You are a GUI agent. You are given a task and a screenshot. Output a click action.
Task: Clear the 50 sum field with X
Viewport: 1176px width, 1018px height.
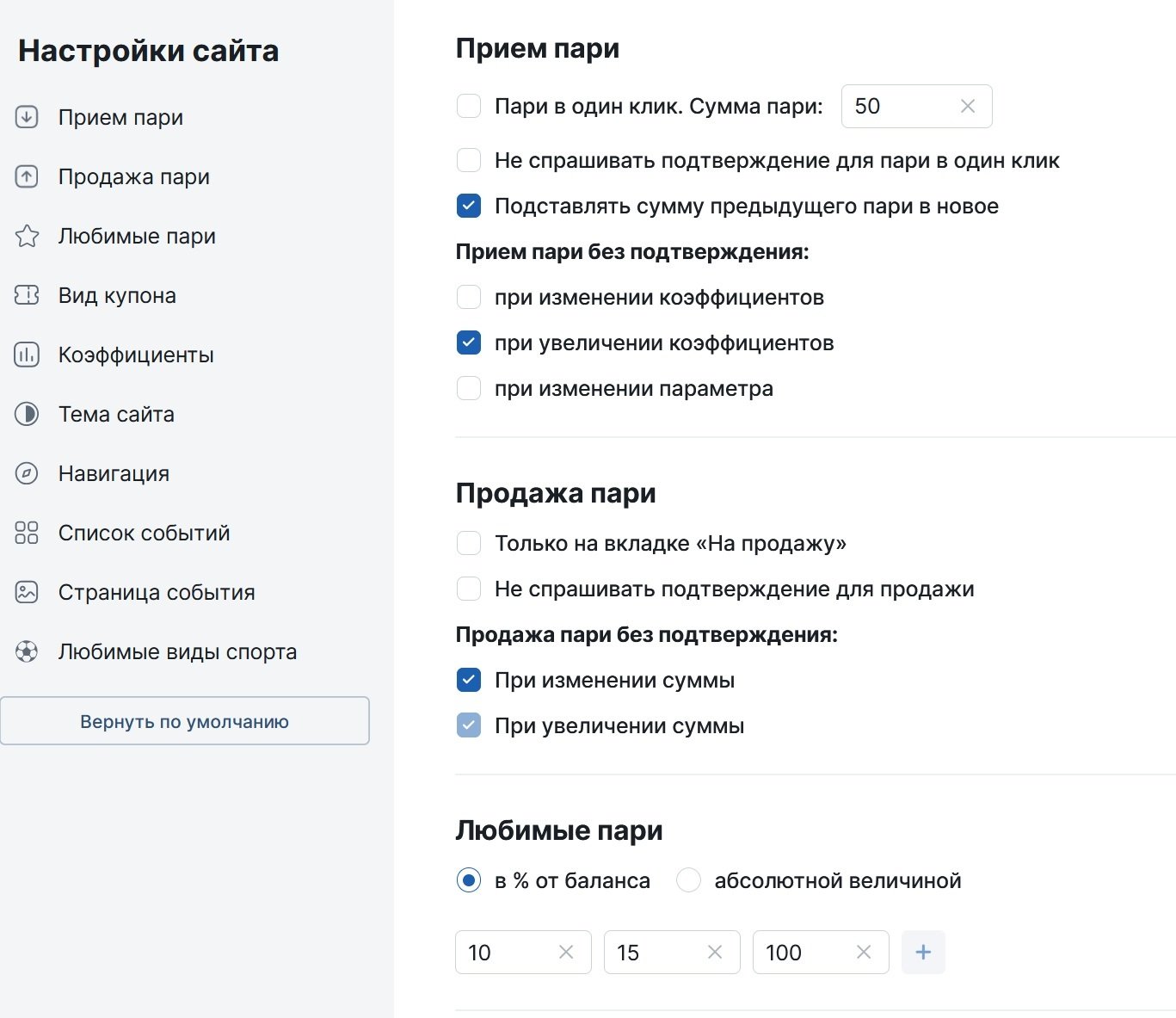pyautogui.click(x=968, y=106)
